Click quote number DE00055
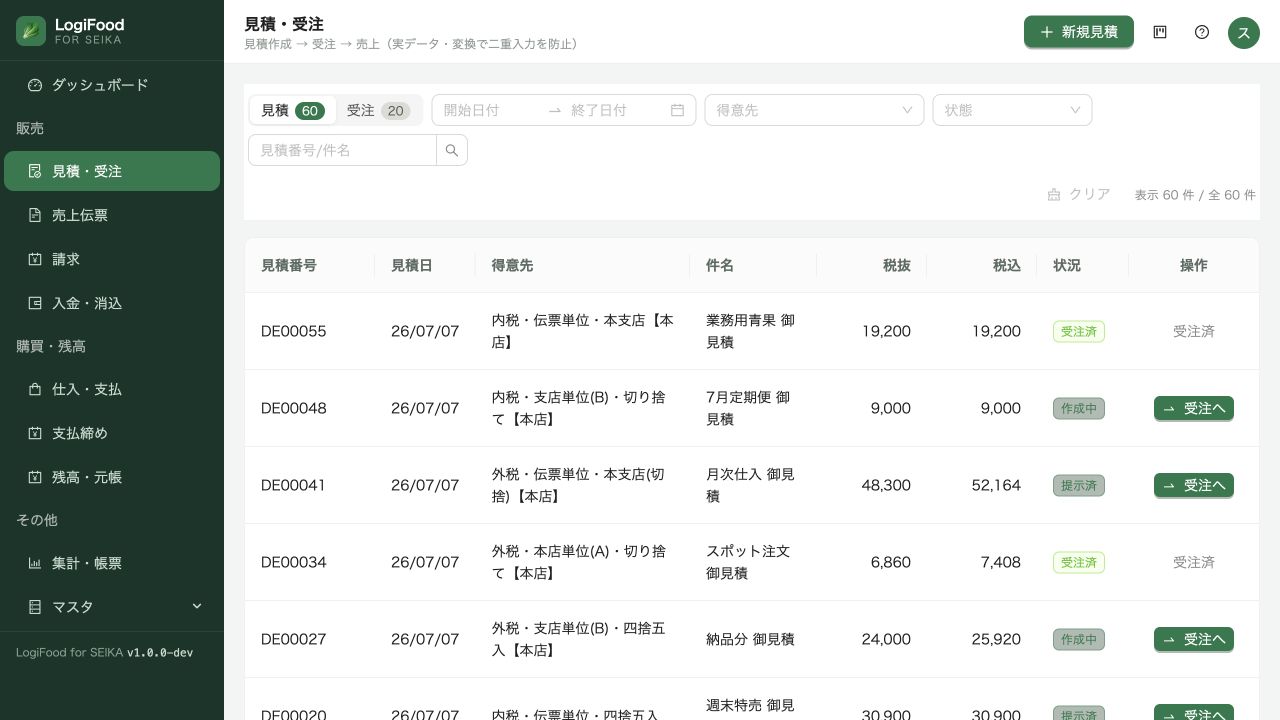 pos(293,331)
